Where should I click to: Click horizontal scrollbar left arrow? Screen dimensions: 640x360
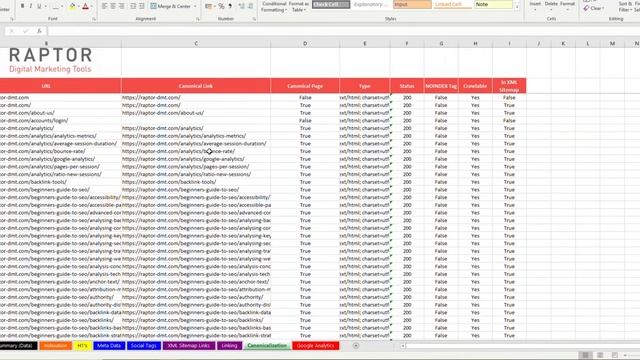[403, 346]
